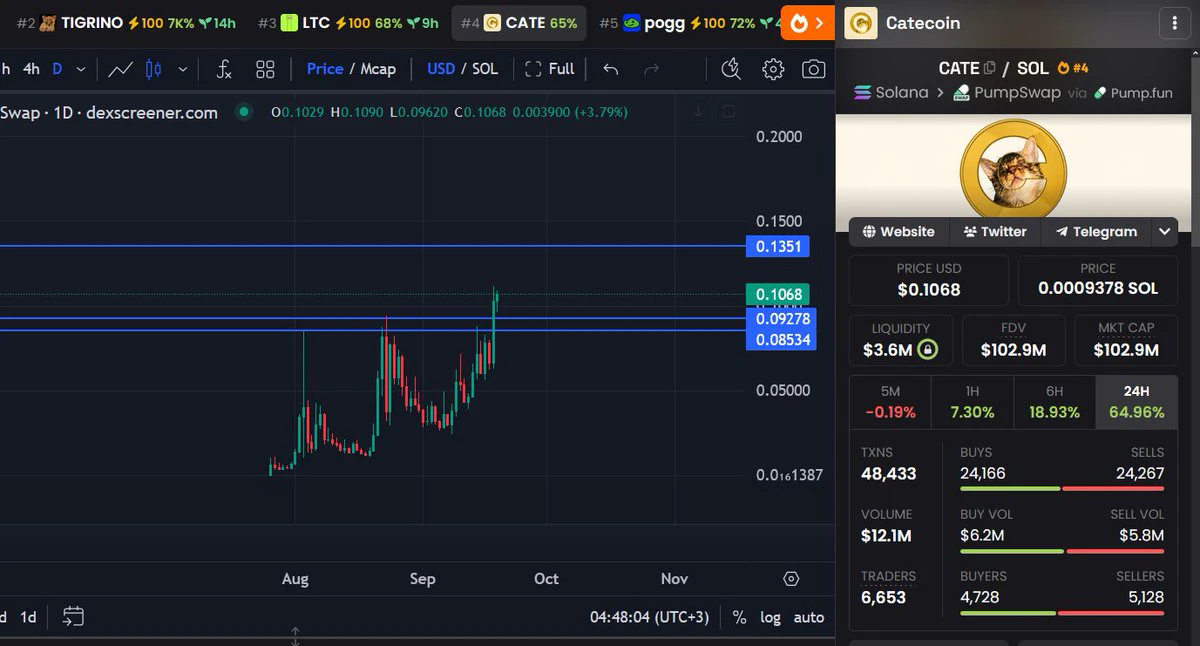This screenshot has width=1200, height=646.
Task: Select the 4h timeframe
Action: point(32,69)
